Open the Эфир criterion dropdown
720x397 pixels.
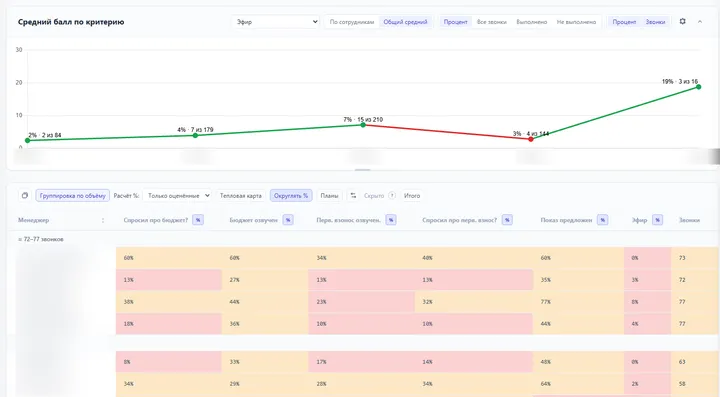(x=276, y=22)
